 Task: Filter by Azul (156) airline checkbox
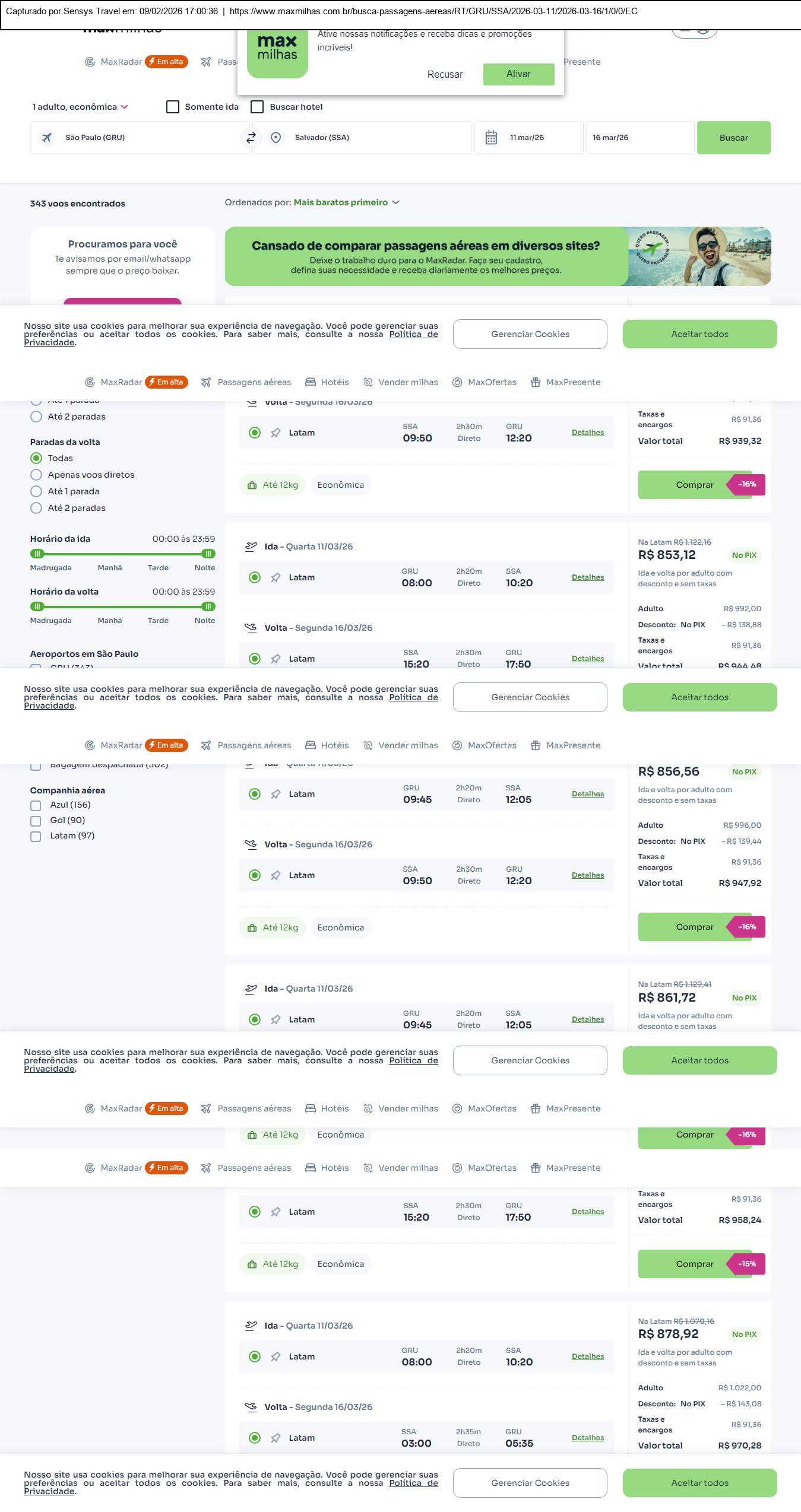click(36, 805)
